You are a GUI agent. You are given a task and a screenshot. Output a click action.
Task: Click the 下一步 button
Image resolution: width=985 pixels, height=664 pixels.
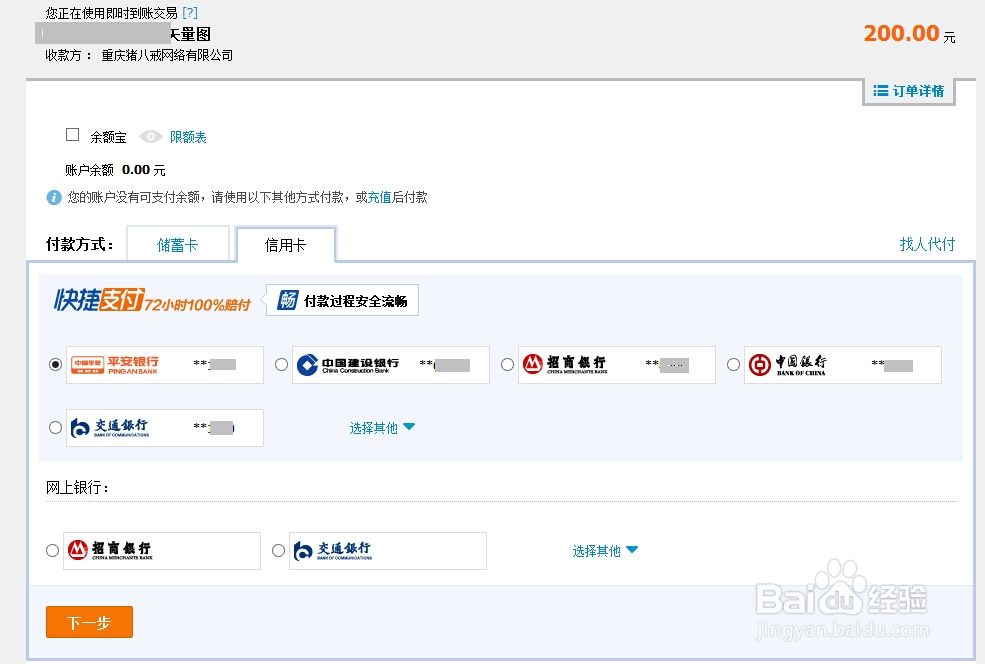click(89, 621)
